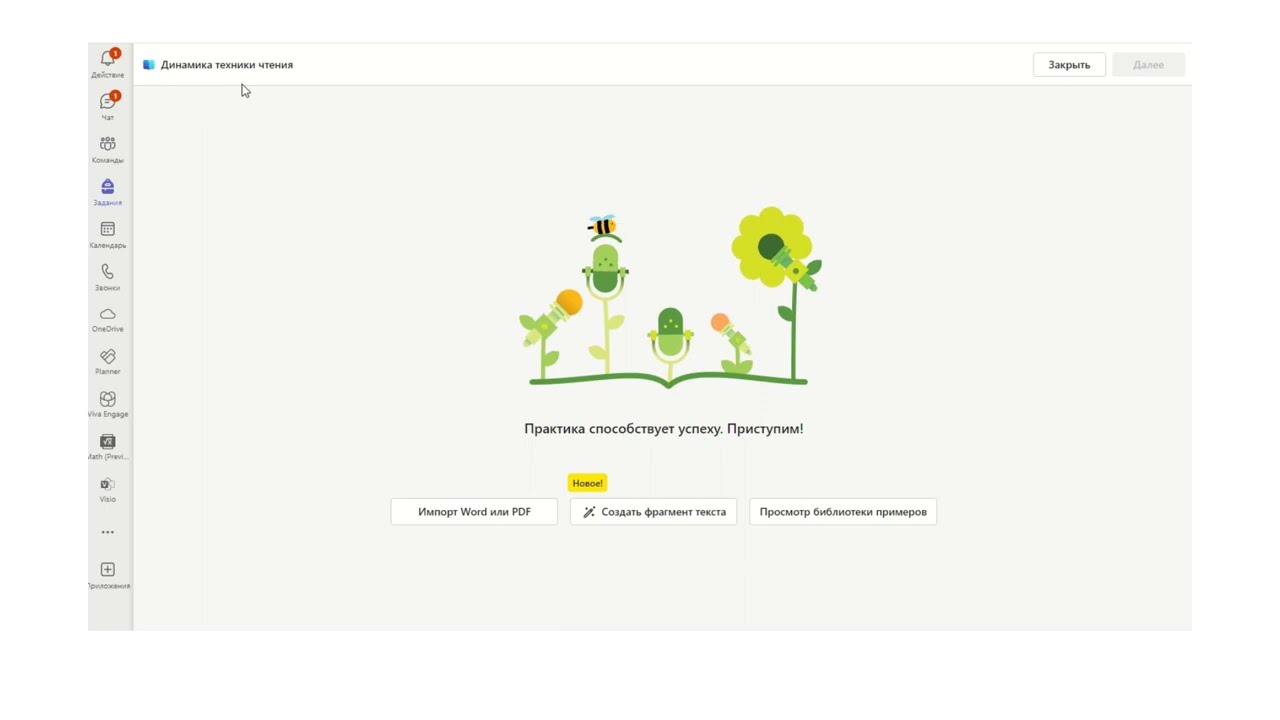This screenshot has width=1280, height=720.
Task: Open Просмотр библиотеки примеров
Action: (x=843, y=512)
